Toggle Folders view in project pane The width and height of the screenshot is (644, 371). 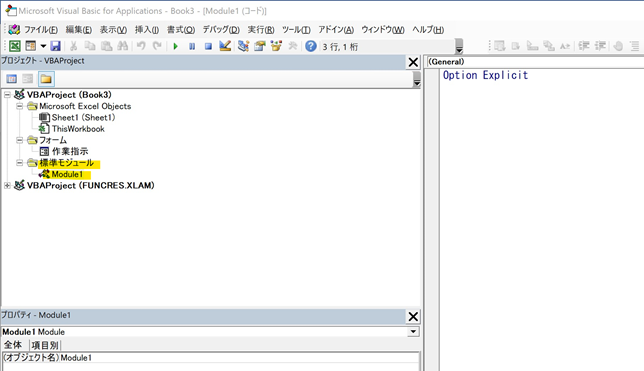(x=46, y=79)
